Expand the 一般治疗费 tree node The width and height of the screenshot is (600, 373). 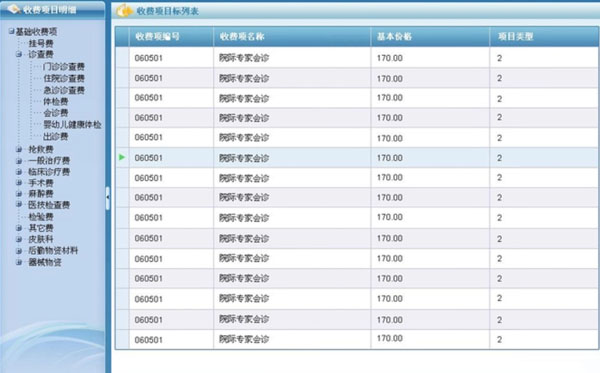pyautogui.click(x=19, y=160)
